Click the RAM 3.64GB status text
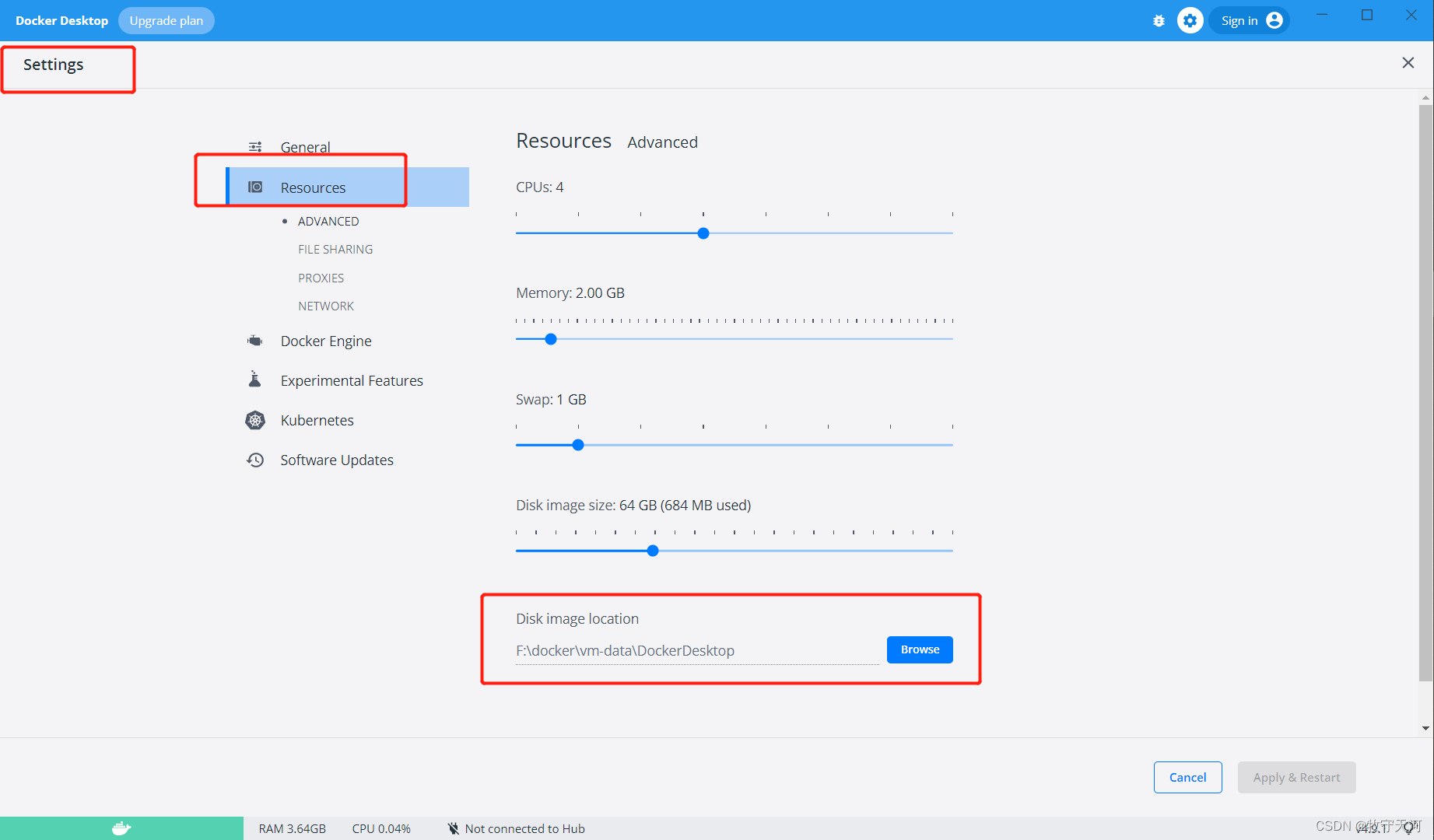The height and width of the screenshot is (840, 1434). tap(293, 828)
